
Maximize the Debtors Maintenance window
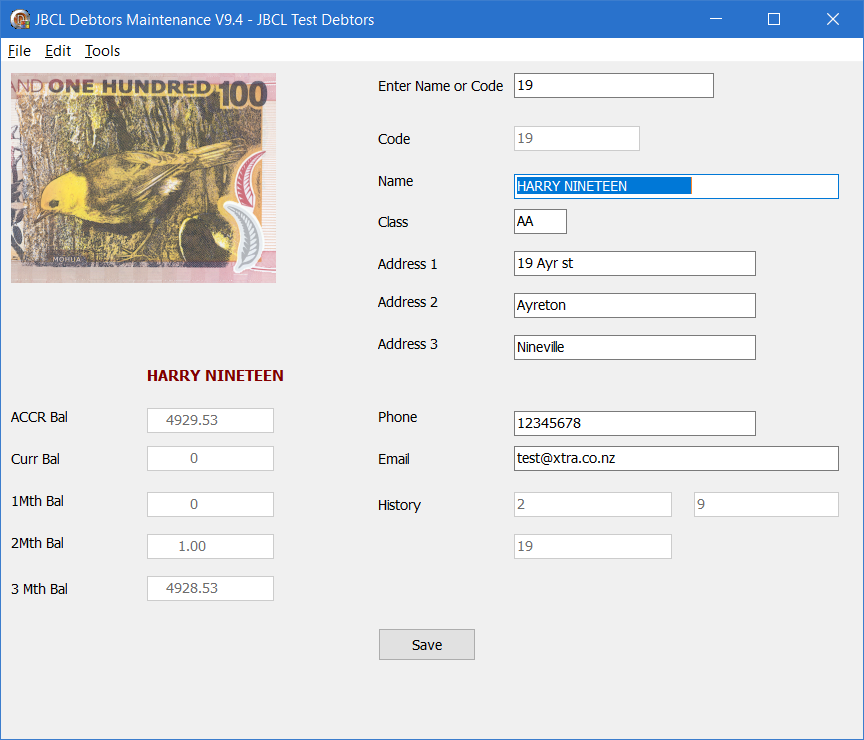coord(774,19)
